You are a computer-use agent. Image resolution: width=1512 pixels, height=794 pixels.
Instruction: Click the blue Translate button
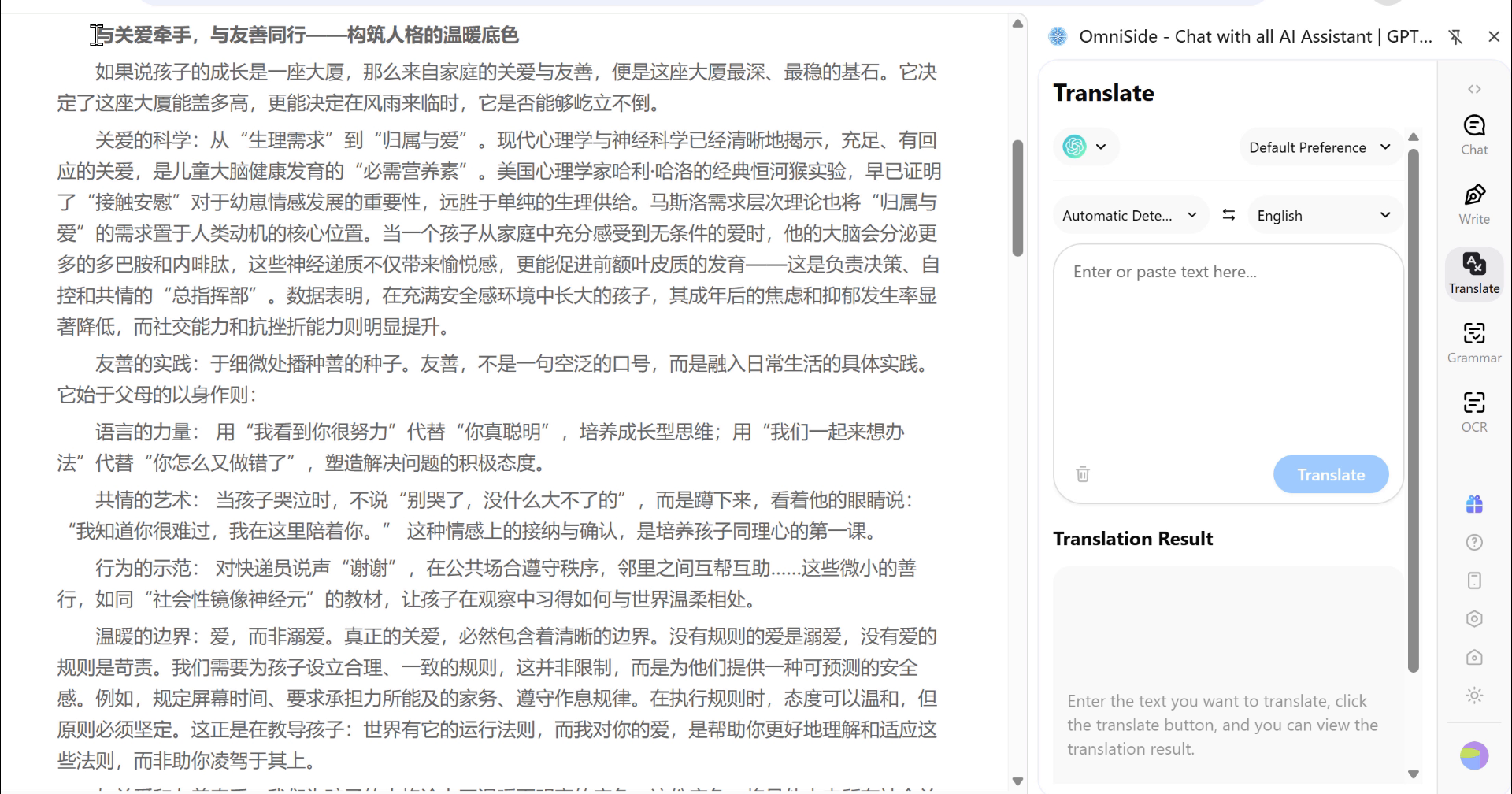coord(1330,474)
